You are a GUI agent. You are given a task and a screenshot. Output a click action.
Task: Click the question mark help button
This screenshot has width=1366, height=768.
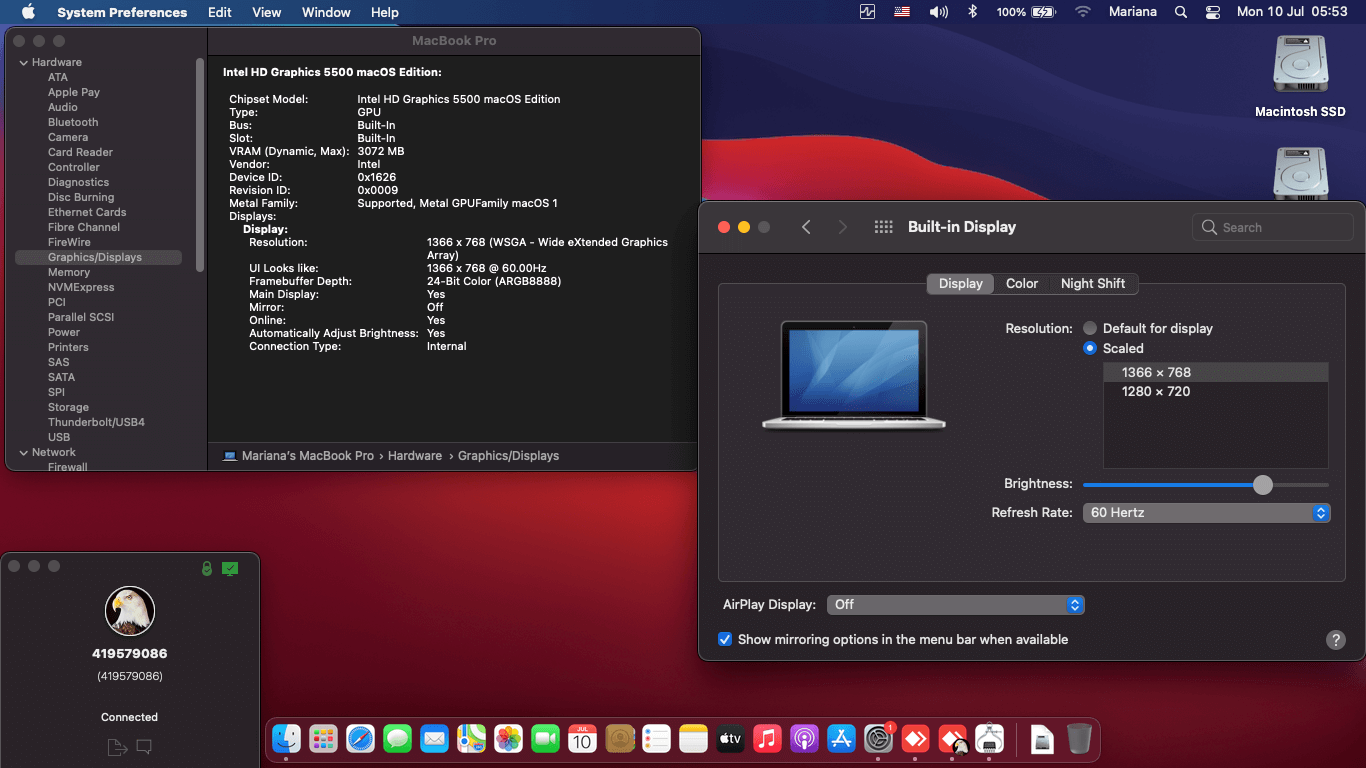point(1335,640)
